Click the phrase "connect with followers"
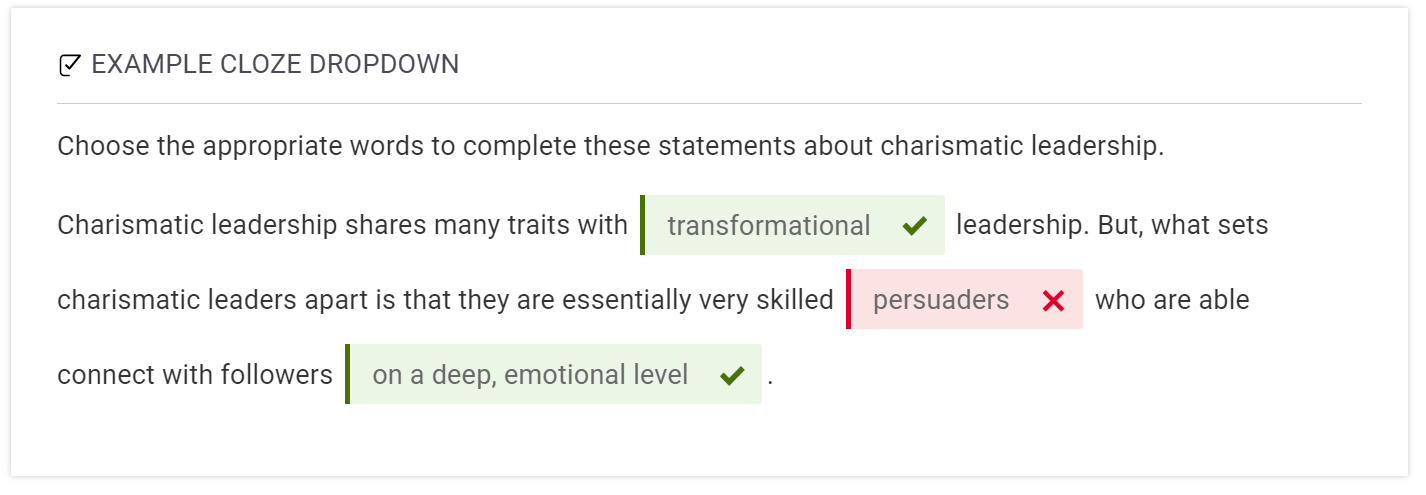1426x495 pixels. (x=195, y=375)
